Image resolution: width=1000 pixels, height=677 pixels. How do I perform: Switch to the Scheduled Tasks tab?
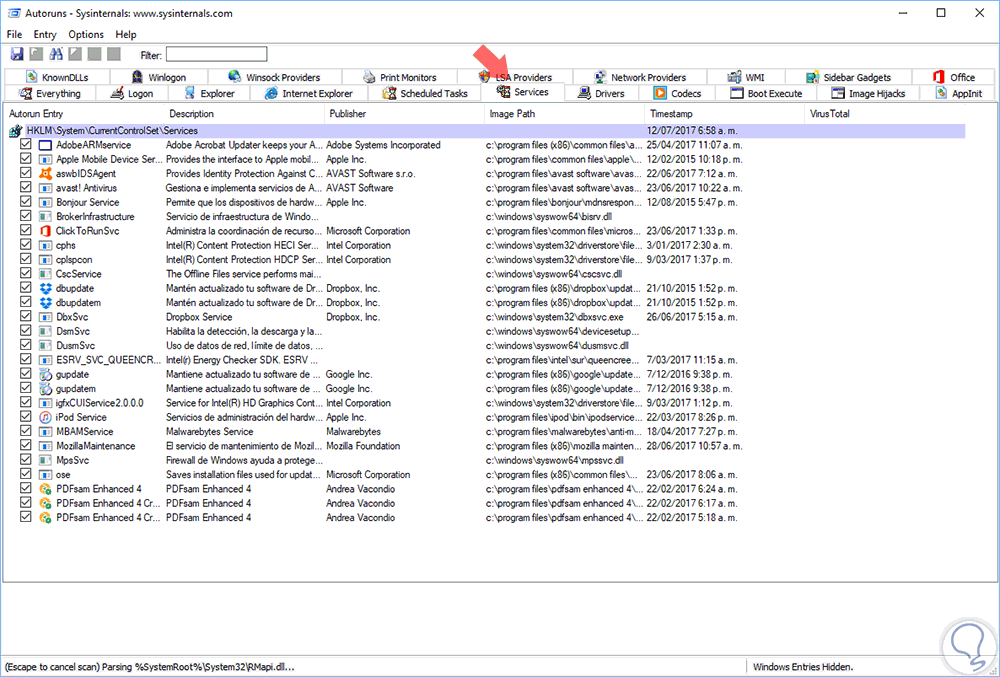click(x=425, y=93)
